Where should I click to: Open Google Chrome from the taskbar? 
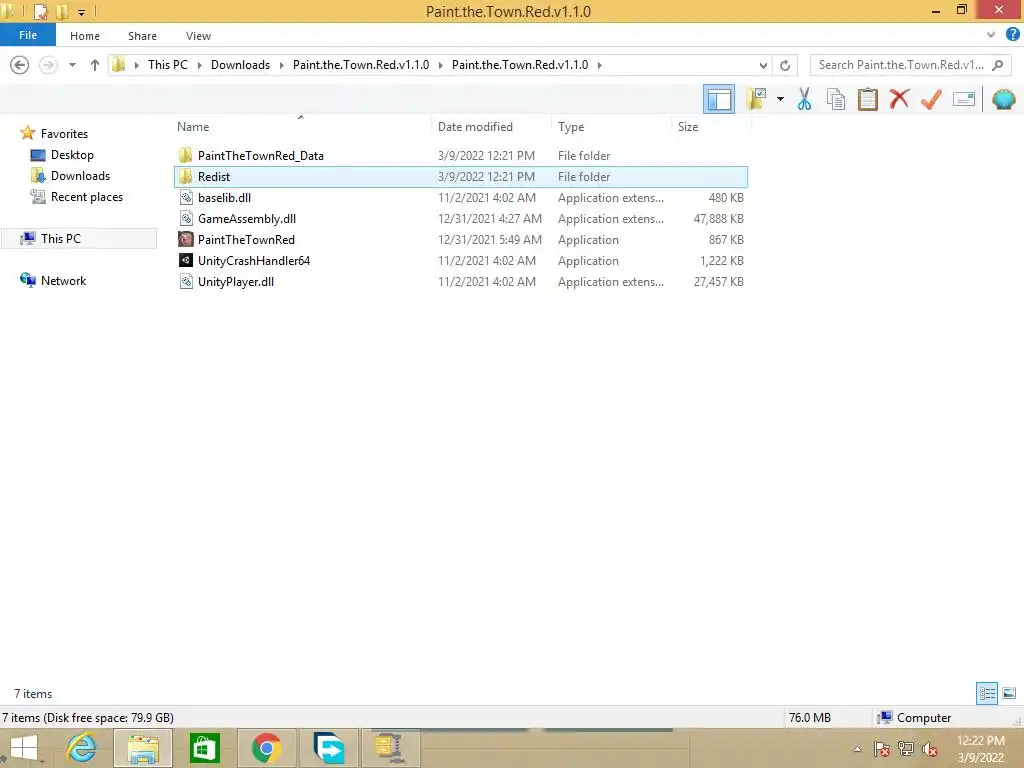(x=266, y=748)
